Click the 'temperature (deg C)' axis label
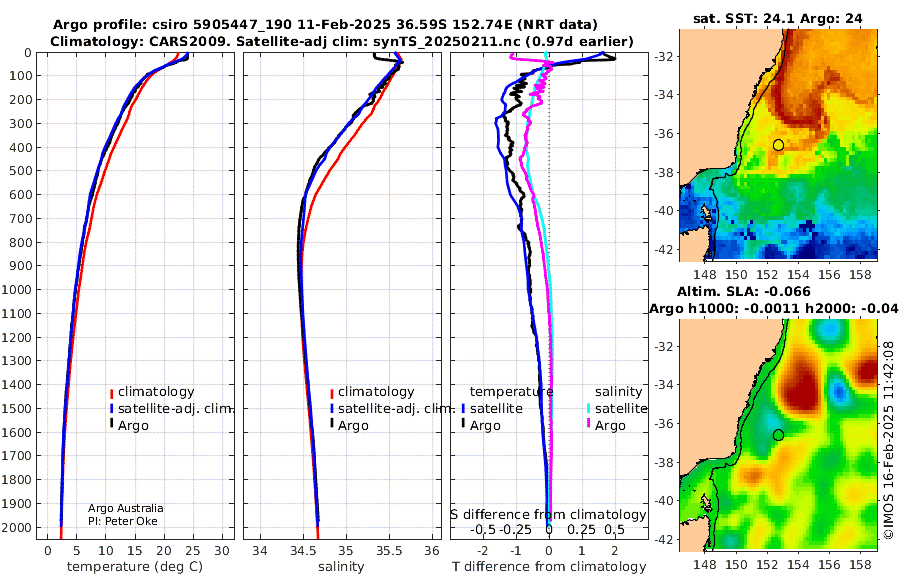 click(x=135, y=567)
